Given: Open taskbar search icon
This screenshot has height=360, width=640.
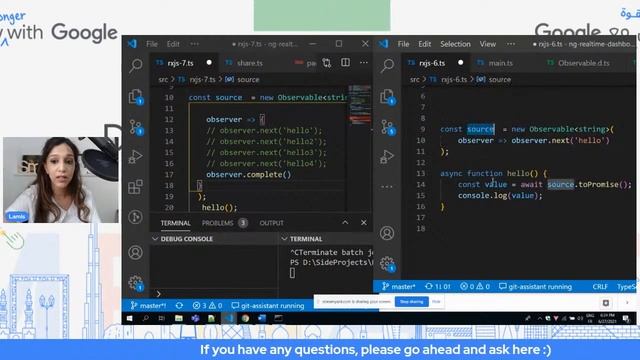Looking at the screenshot, I should pos(146,318).
